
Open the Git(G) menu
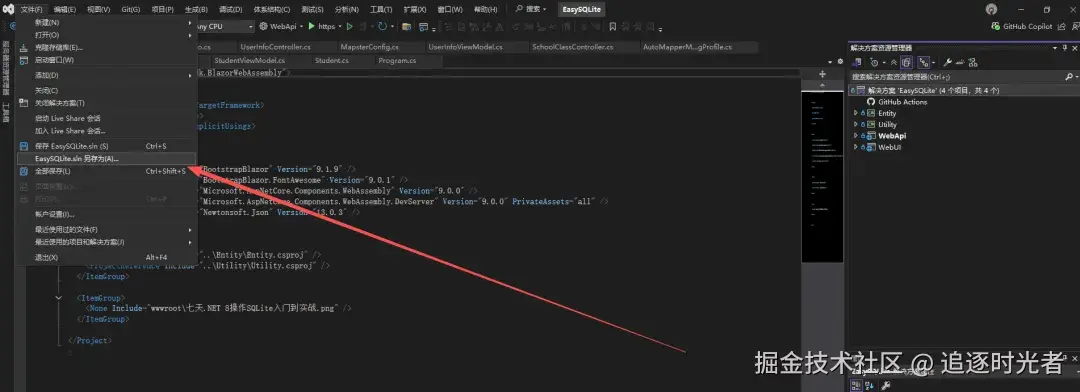tap(131, 10)
